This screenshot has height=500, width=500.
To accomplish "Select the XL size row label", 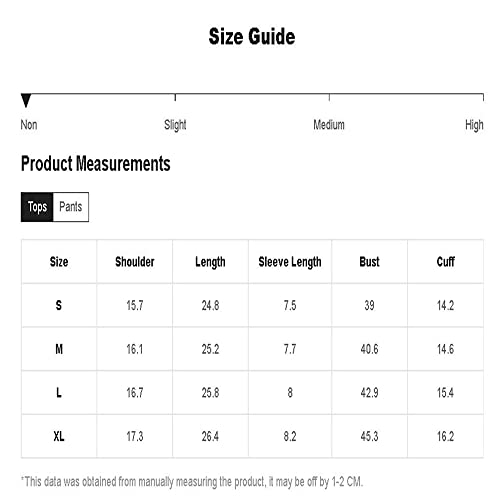I will (59, 436).
